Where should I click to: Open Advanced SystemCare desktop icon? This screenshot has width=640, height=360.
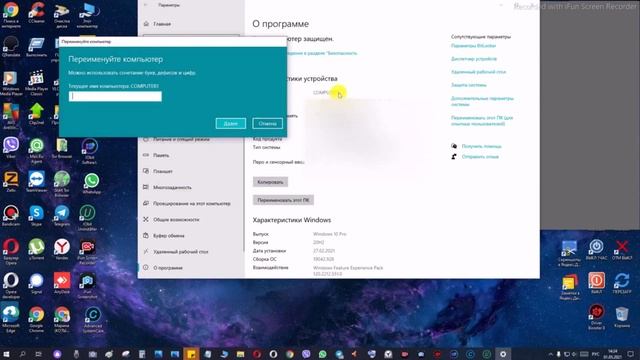(x=93, y=319)
